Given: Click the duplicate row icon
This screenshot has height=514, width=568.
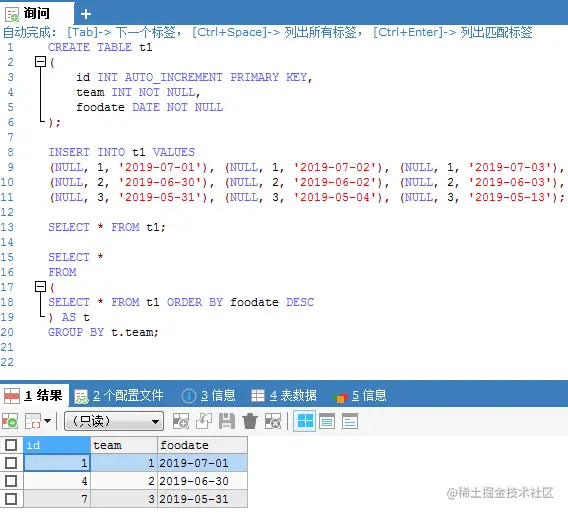Looking at the screenshot, I should (204, 421).
